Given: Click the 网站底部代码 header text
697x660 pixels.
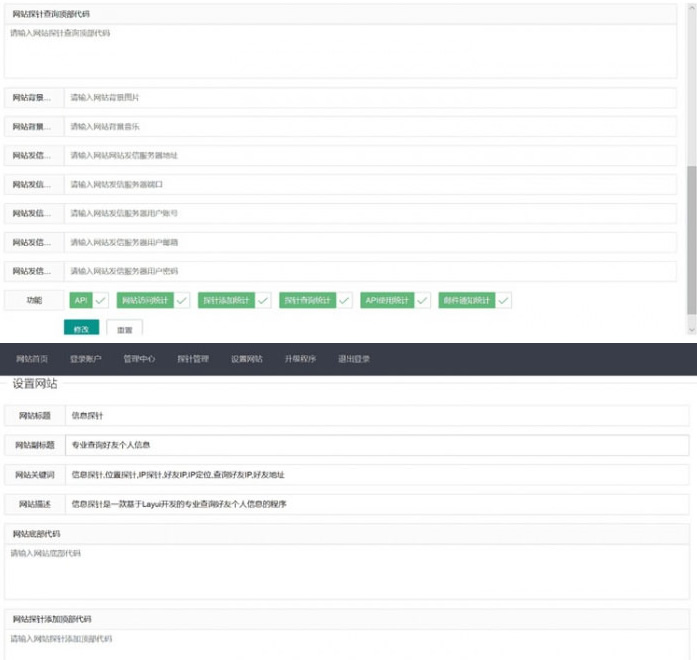Looking at the screenshot, I should click(x=36, y=534).
